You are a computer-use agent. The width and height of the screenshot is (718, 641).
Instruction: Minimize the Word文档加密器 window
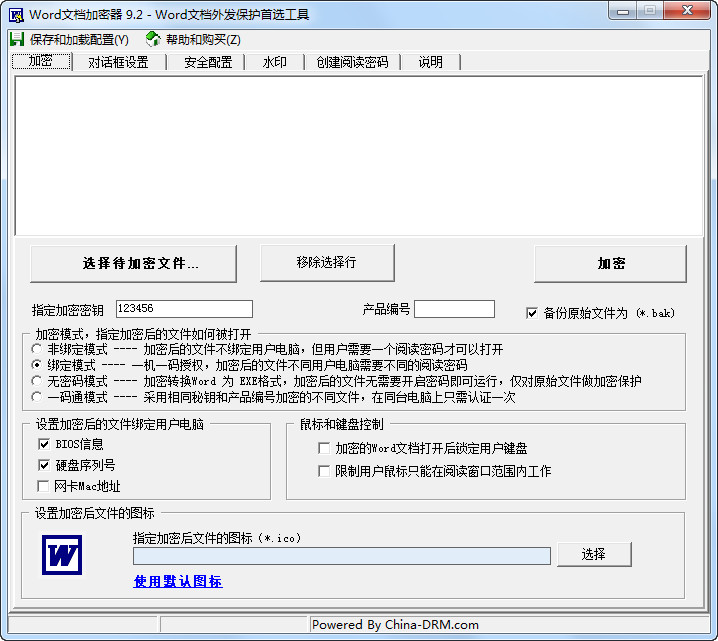(x=623, y=11)
